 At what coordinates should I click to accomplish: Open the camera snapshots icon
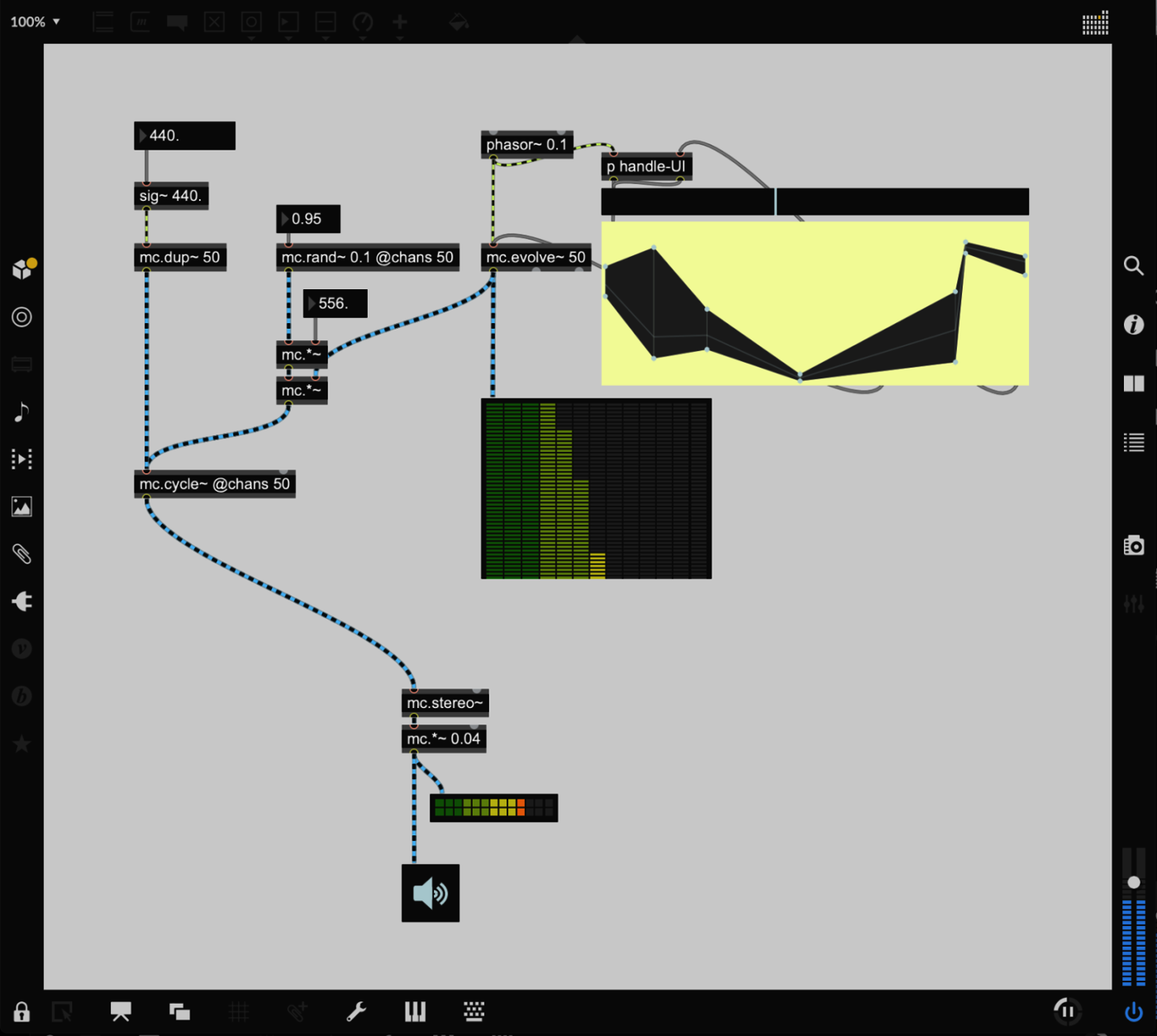(x=1134, y=545)
